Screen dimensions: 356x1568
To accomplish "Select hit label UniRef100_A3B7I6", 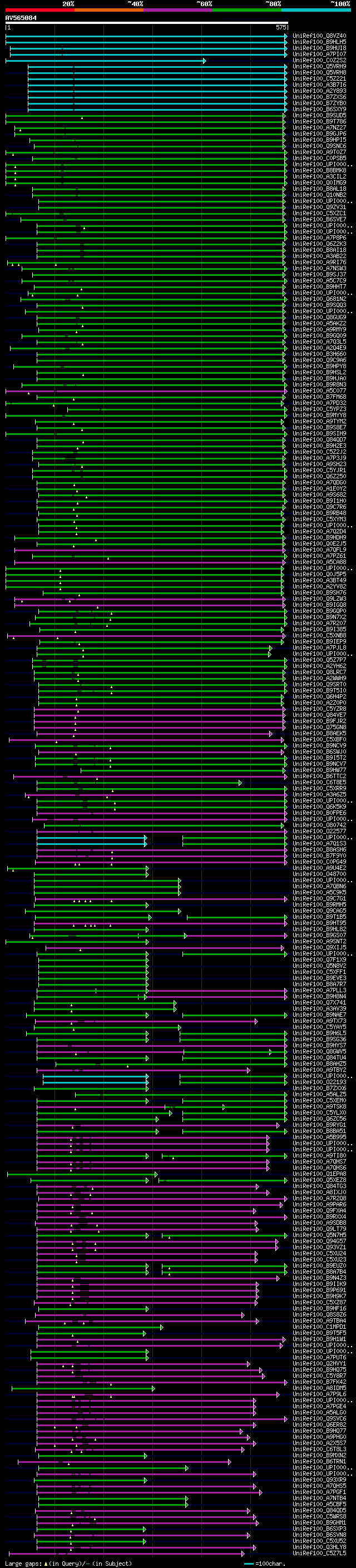I will [319, 85].
